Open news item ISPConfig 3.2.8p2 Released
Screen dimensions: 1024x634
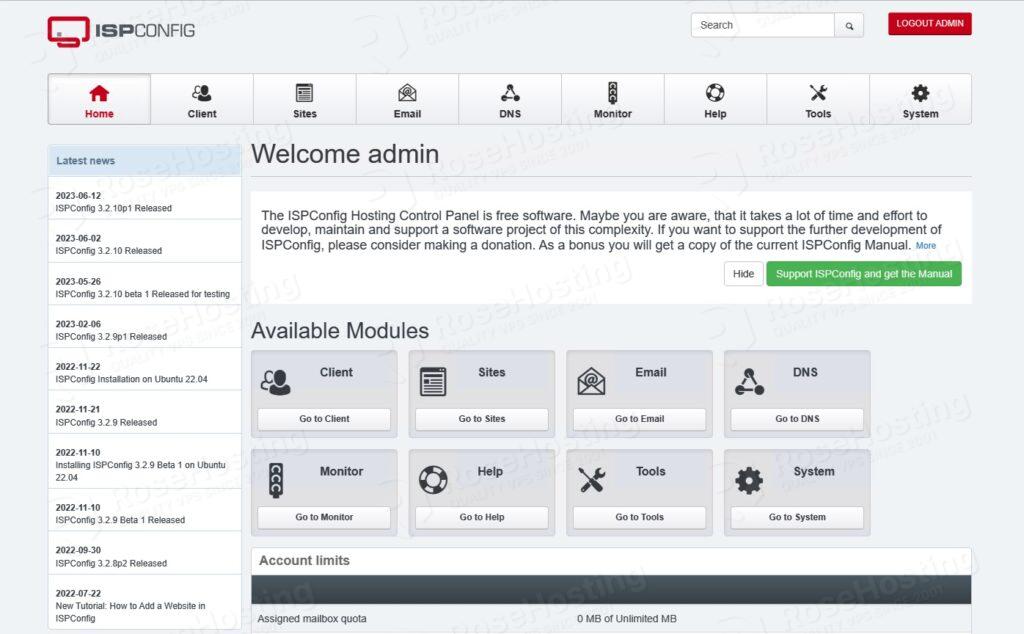[111, 563]
